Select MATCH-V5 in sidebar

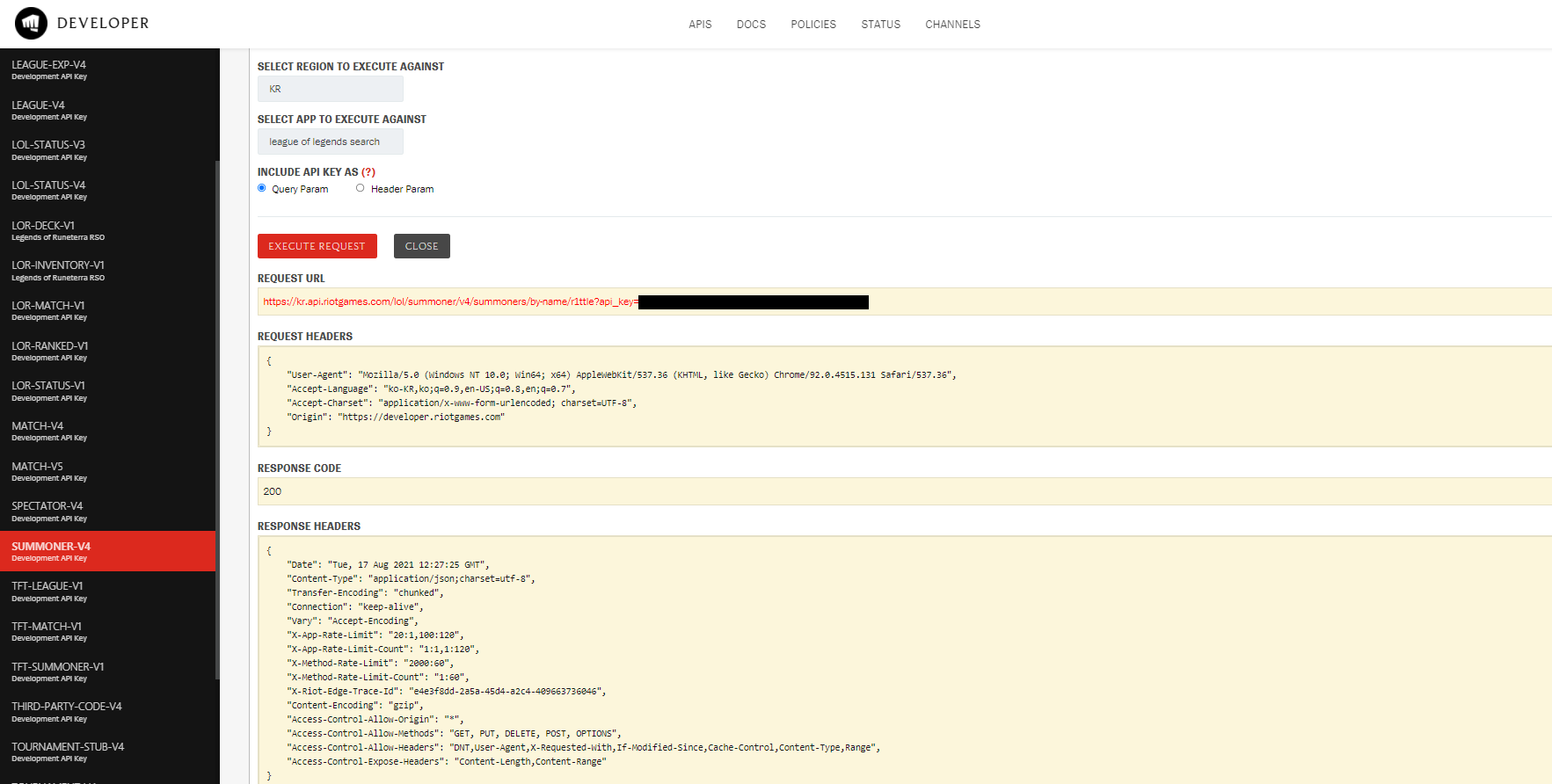(108, 471)
